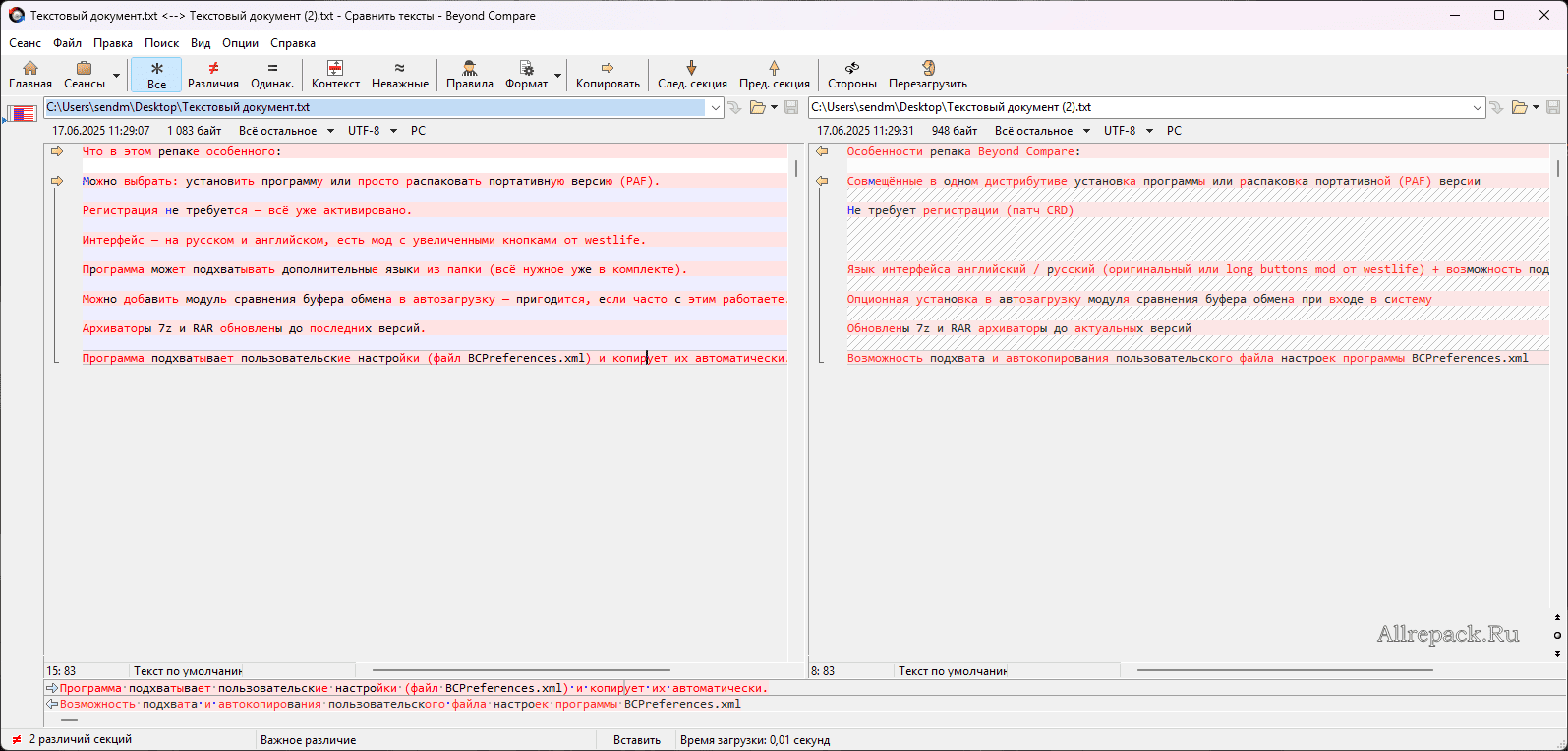Expand the Сеансы dropdown arrow
The height and width of the screenshot is (751, 1568).
pos(117,76)
